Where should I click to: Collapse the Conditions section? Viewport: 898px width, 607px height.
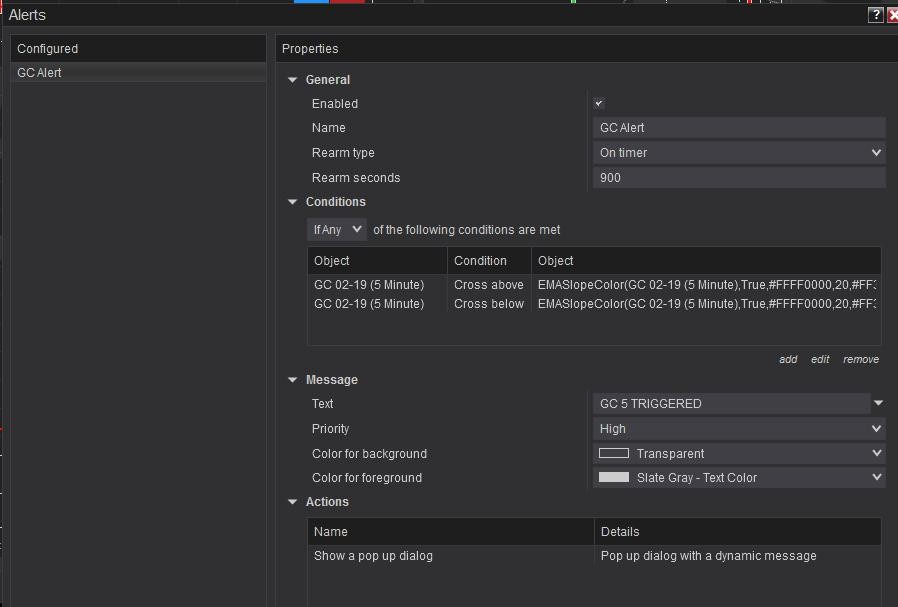[x=293, y=202]
